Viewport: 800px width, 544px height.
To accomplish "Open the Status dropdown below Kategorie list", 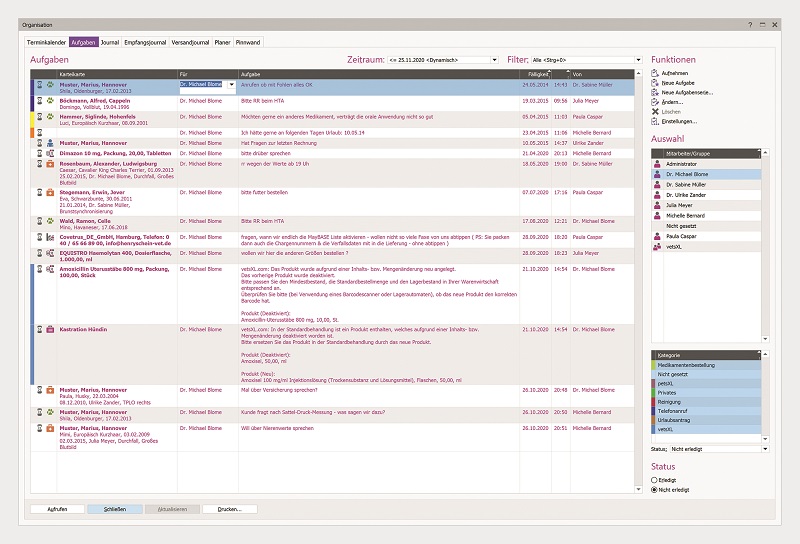I will pyautogui.click(x=763, y=450).
